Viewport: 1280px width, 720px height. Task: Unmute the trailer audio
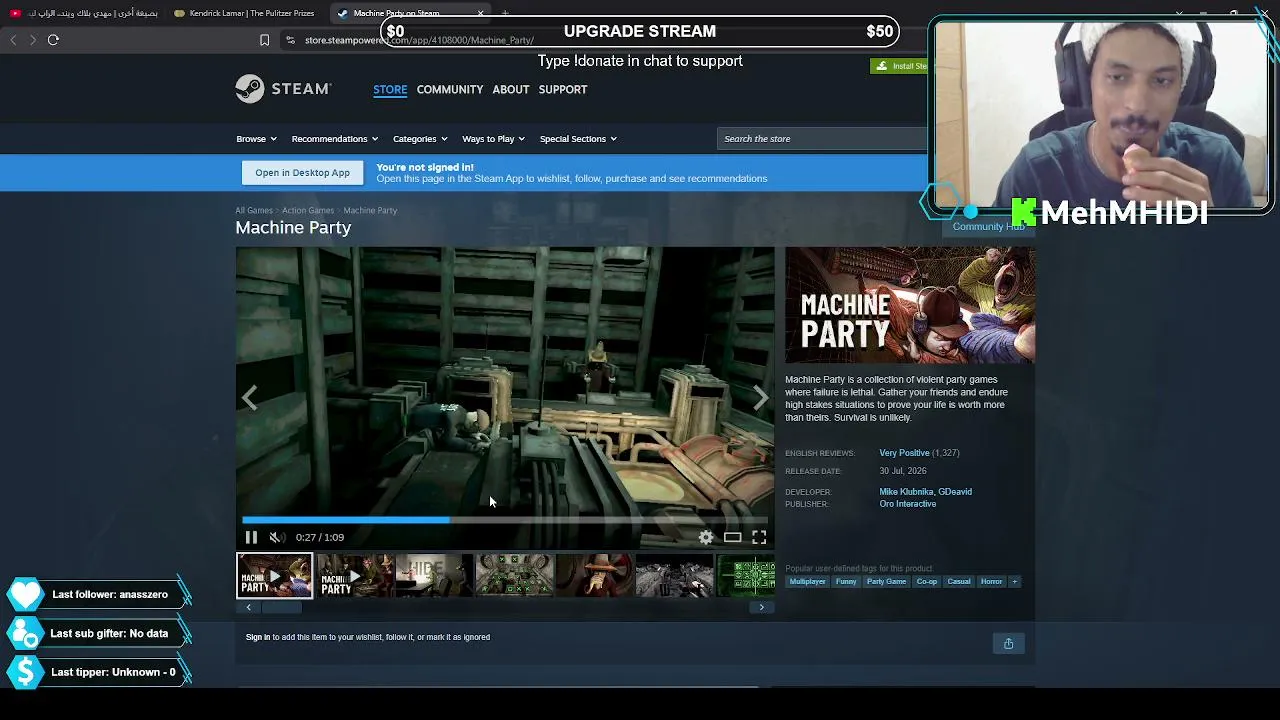pos(277,537)
